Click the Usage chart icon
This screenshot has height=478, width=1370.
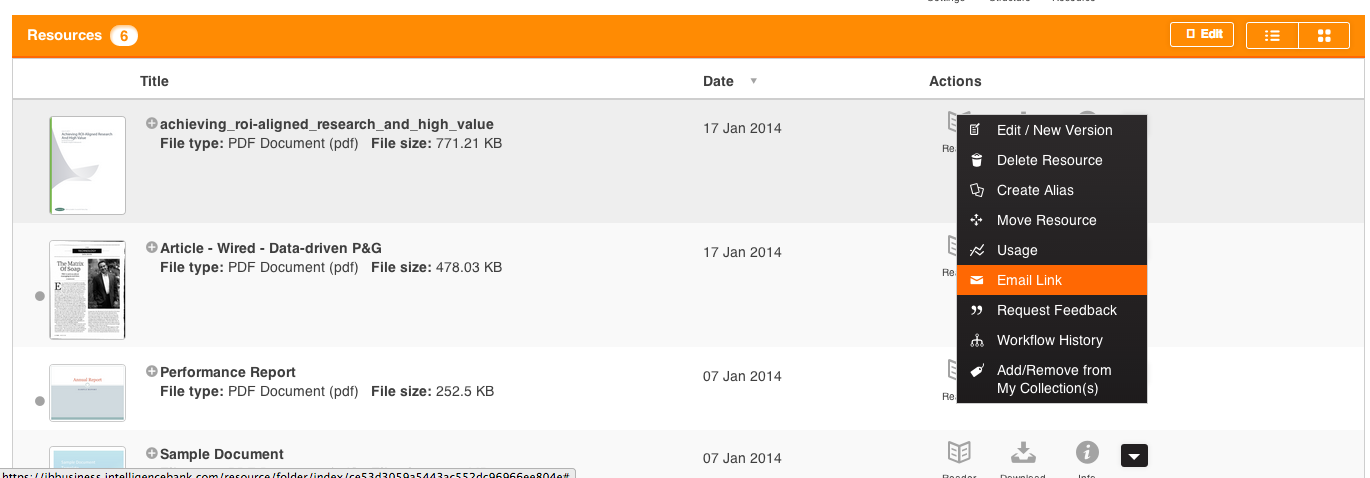coord(977,250)
